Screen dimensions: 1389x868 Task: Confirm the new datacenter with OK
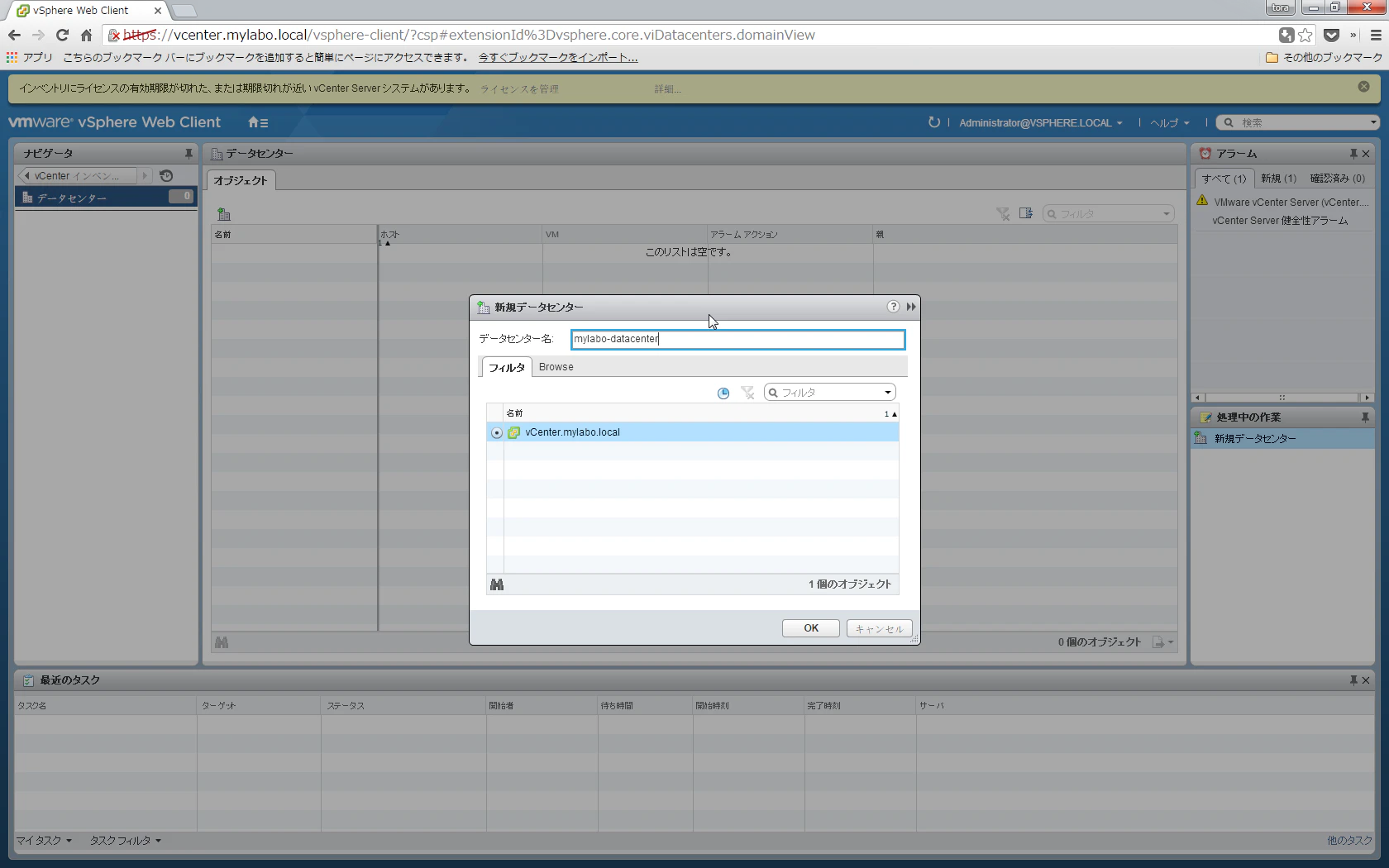click(811, 628)
